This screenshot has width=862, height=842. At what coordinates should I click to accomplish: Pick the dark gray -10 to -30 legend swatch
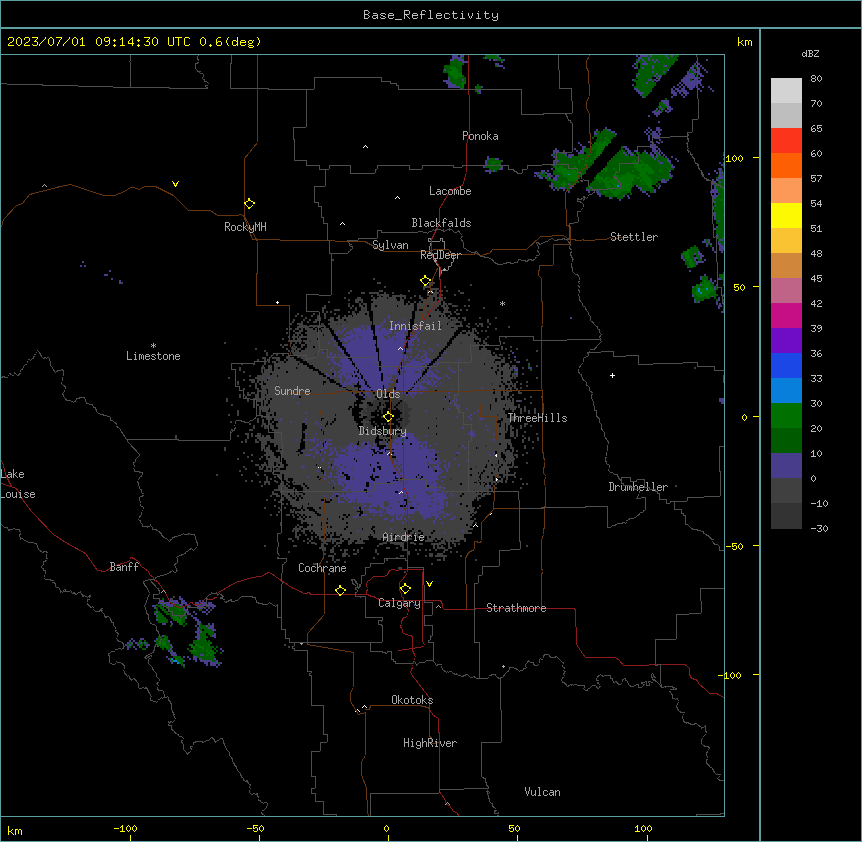click(786, 516)
